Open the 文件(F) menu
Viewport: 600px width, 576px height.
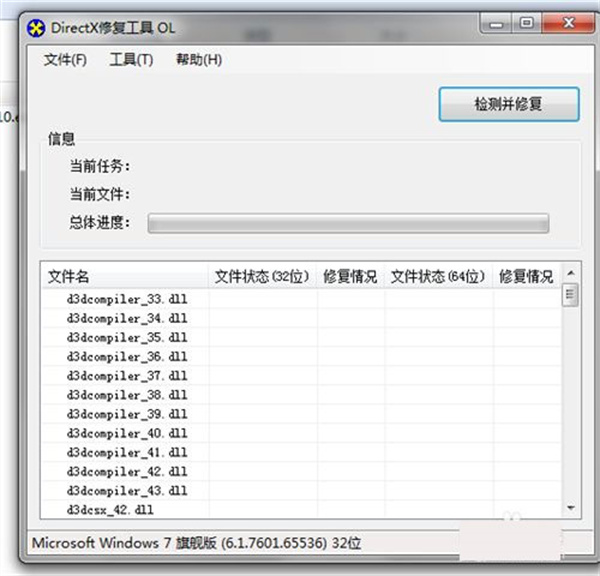(65, 60)
